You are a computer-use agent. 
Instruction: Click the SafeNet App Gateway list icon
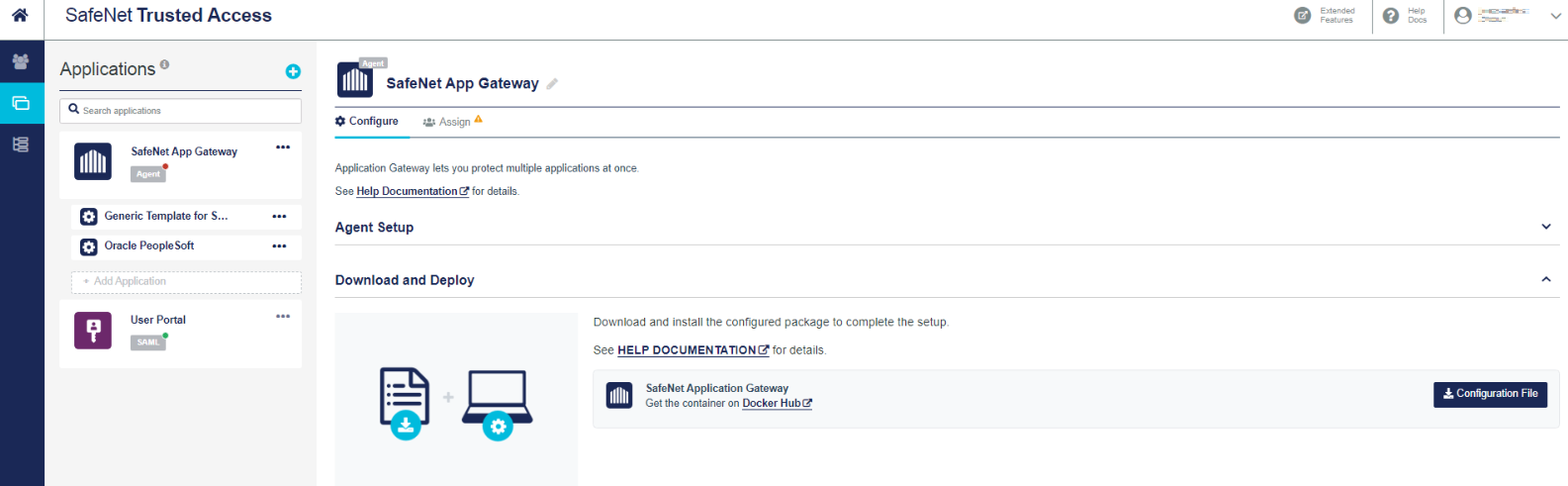tap(93, 160)
